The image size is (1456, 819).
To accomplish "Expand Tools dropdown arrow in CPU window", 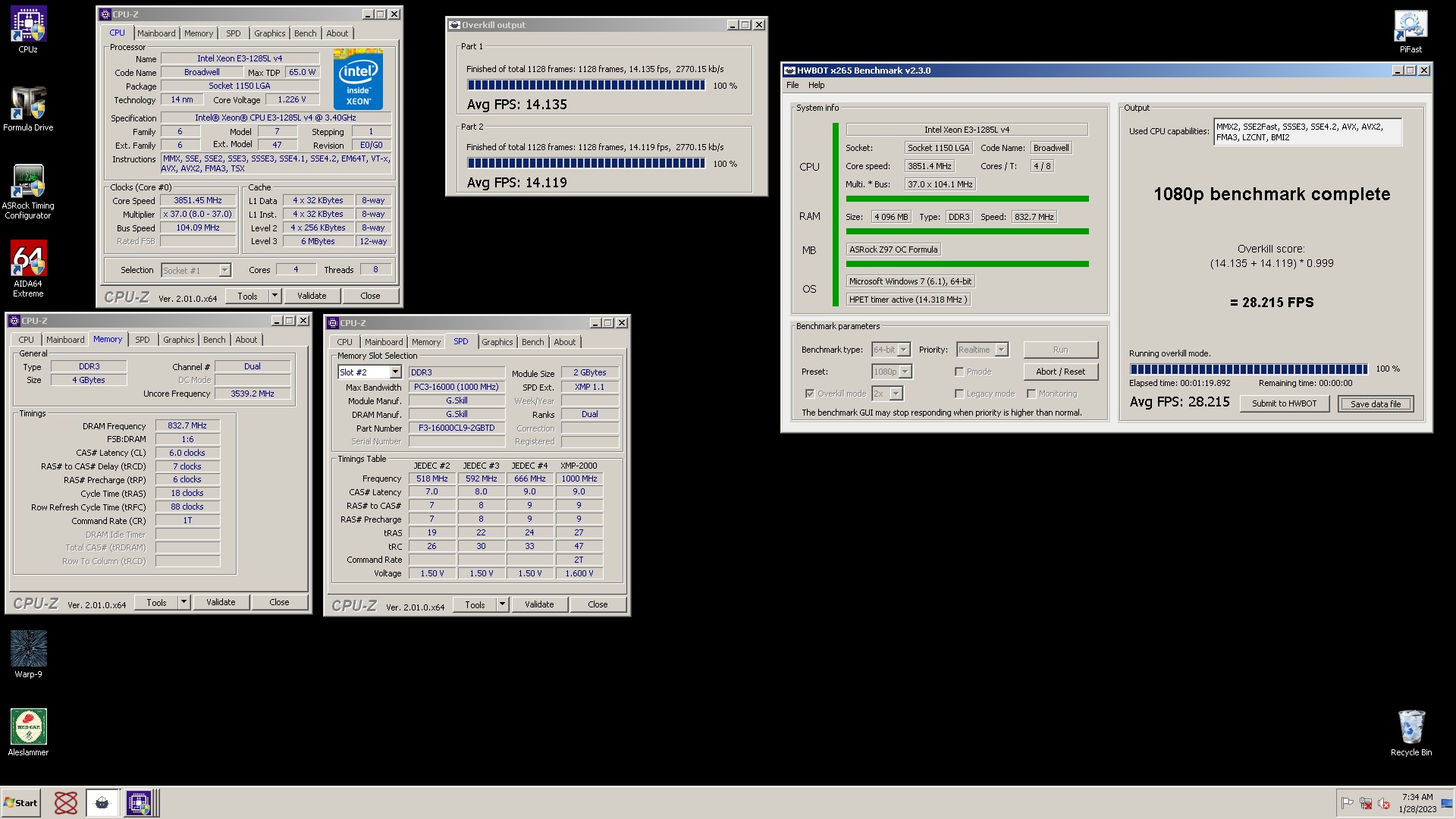I will (x=275, y=296).
